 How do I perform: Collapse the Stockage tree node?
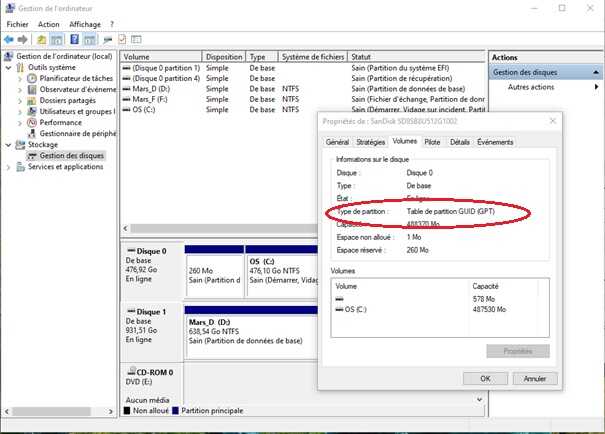(x=8, y=145)
